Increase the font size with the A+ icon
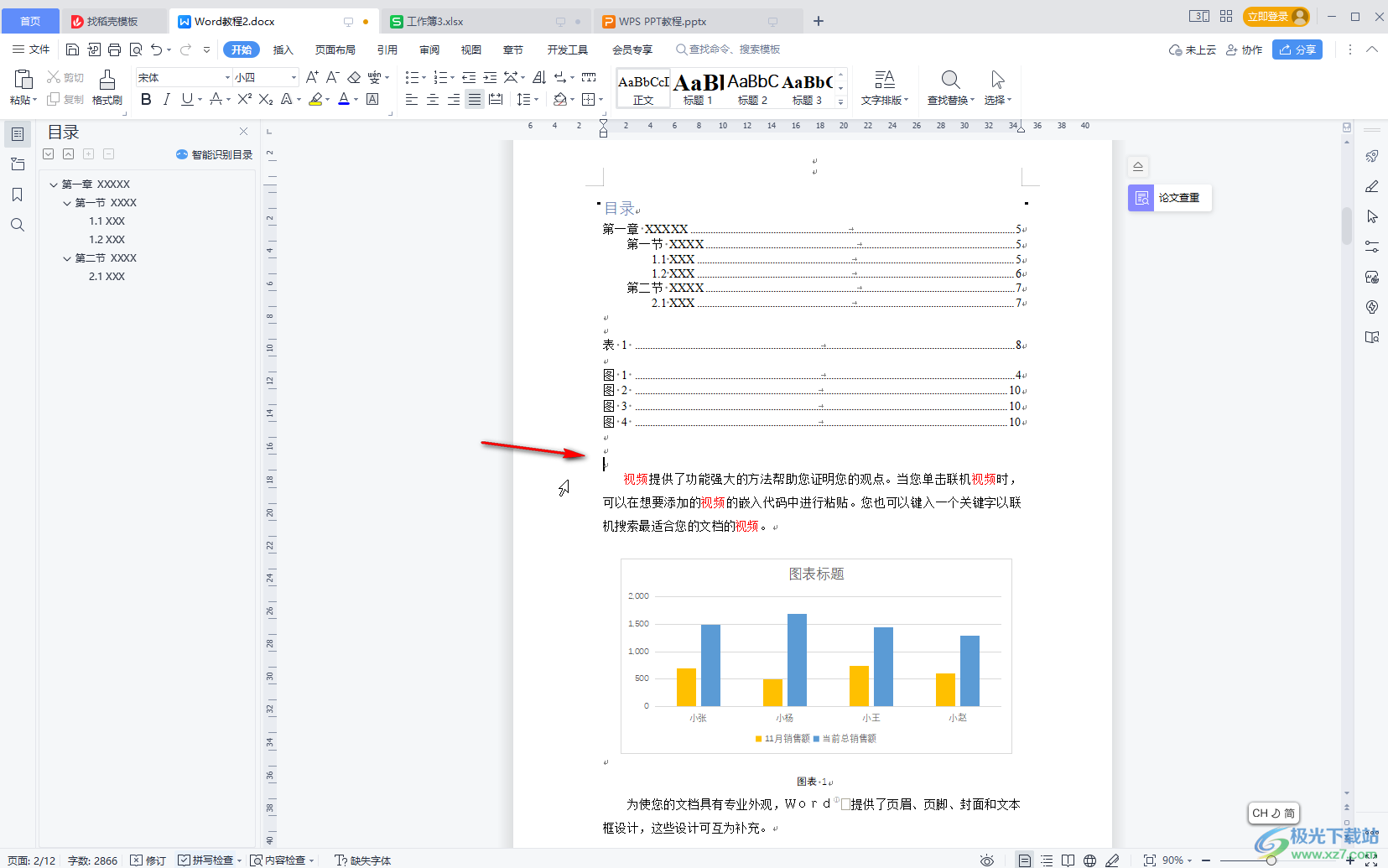 pos(312,77)
